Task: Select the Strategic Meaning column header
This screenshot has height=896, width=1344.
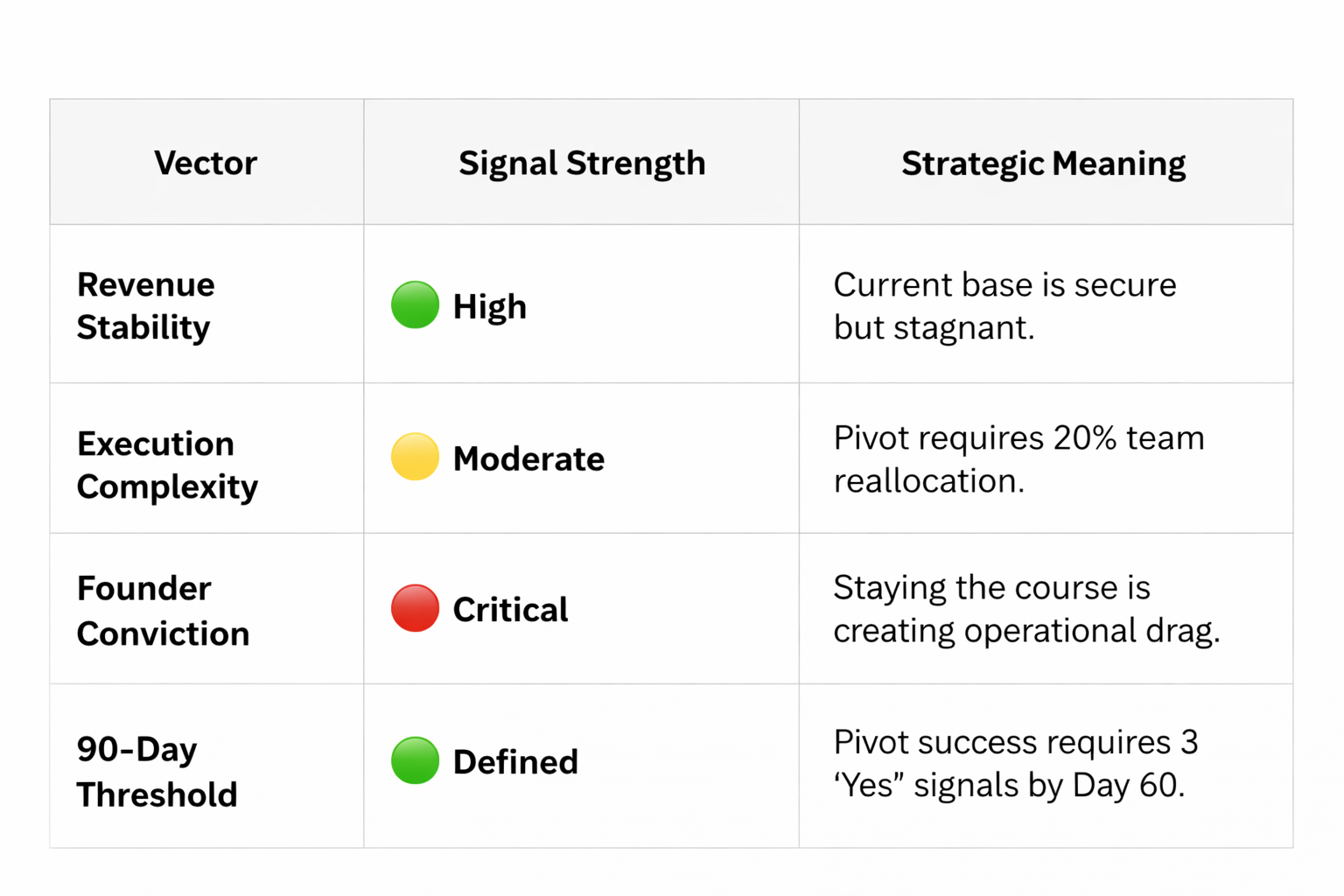Action: point(1043,163)
